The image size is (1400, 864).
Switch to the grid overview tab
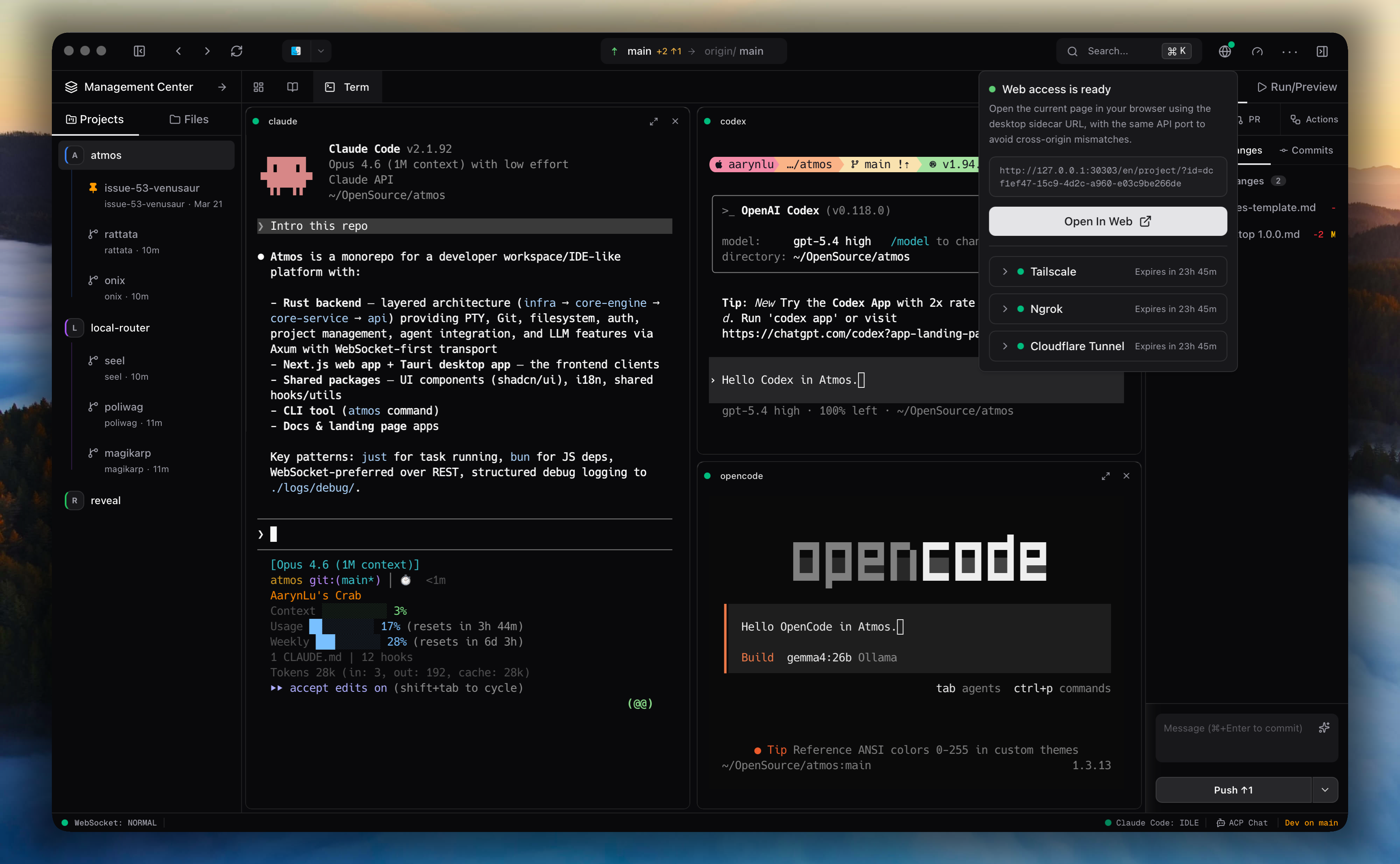[x=259, y=87]
